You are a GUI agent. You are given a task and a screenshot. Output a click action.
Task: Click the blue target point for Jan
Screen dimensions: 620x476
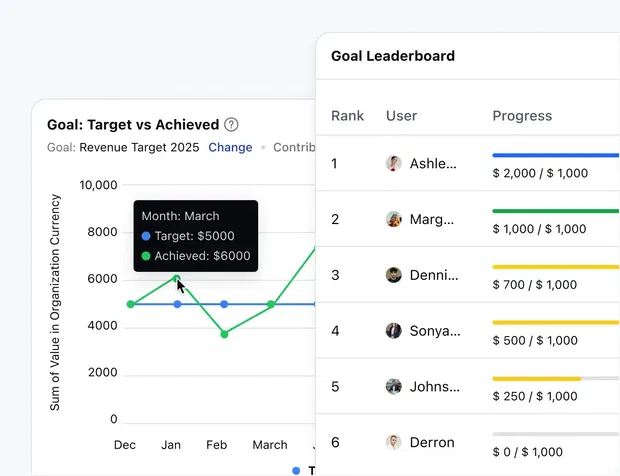(177, 304)
